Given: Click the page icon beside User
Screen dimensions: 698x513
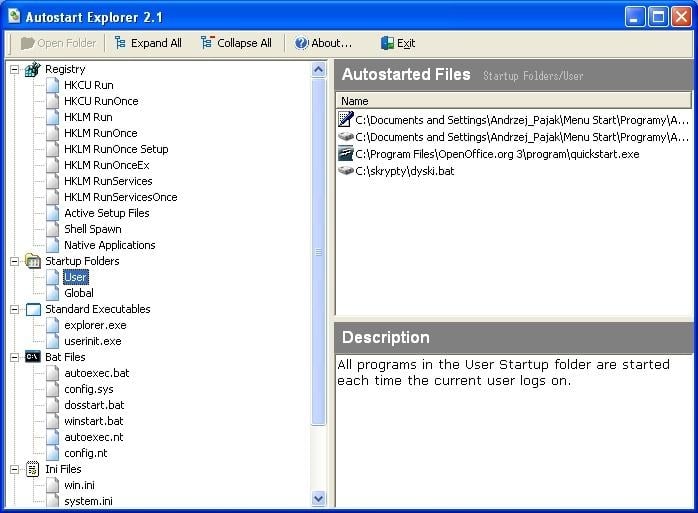Looking at the screenshot, I should (53, 277).
